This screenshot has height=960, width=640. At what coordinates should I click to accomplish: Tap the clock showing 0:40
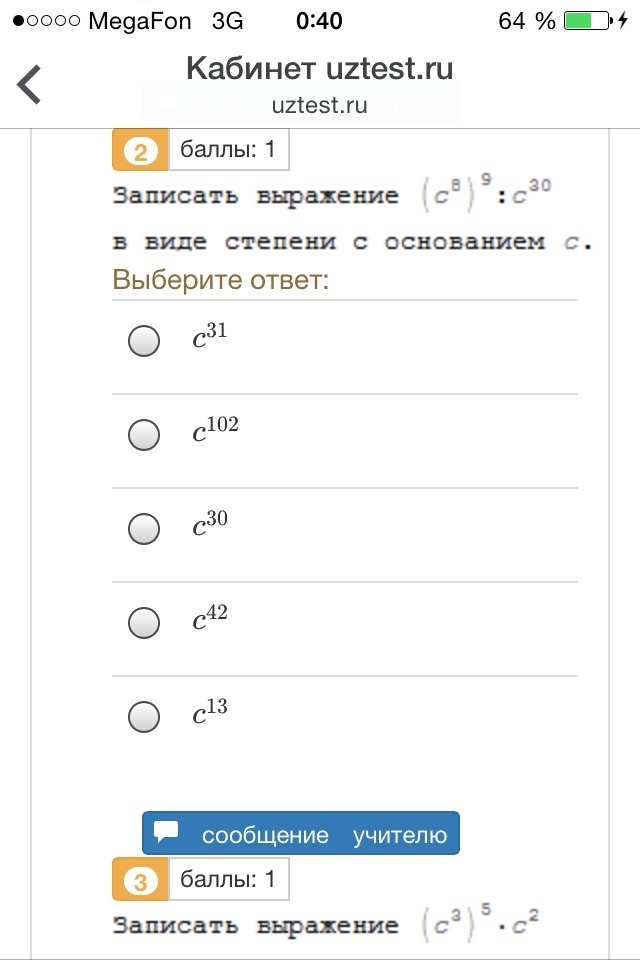pyautogui.click(x=319, y=21)
